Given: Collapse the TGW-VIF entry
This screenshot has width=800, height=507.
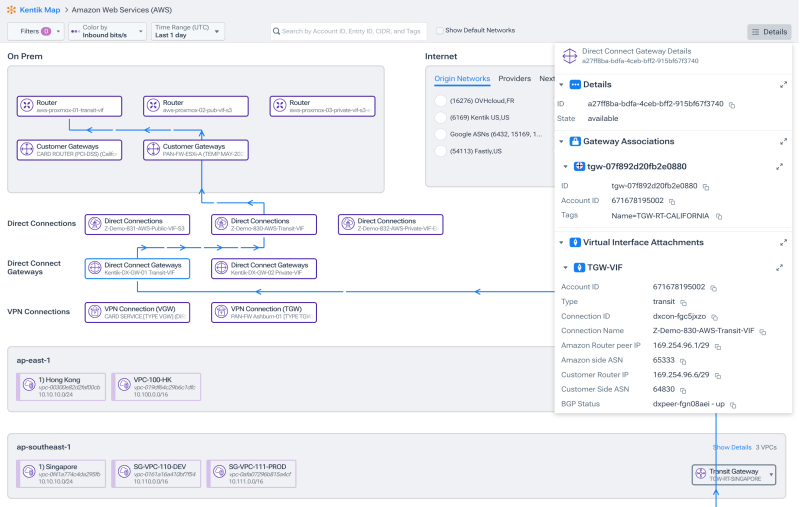Looking at the screenshot, I should [565, 267].
